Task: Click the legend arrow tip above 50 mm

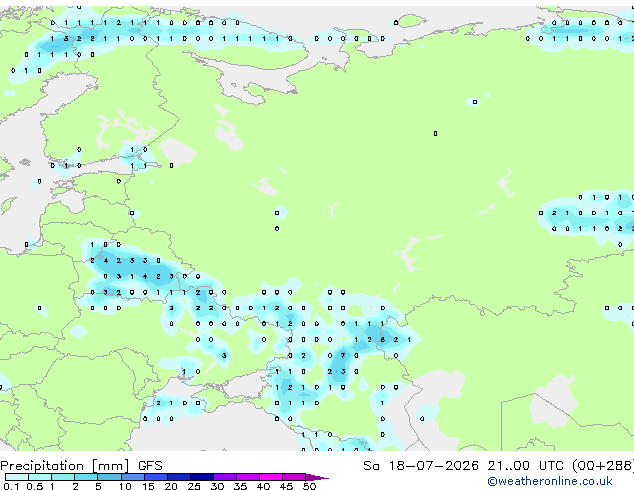Action: pos(317,478)
